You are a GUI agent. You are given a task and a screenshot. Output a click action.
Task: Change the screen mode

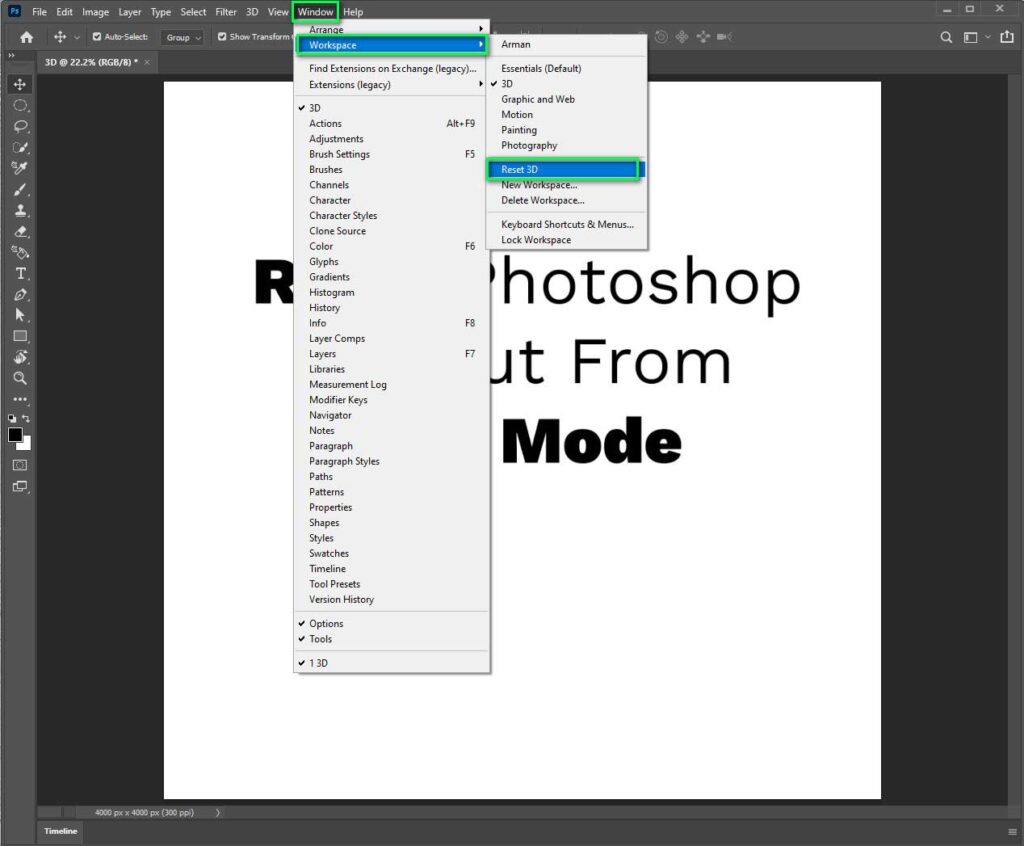[20, 487]
